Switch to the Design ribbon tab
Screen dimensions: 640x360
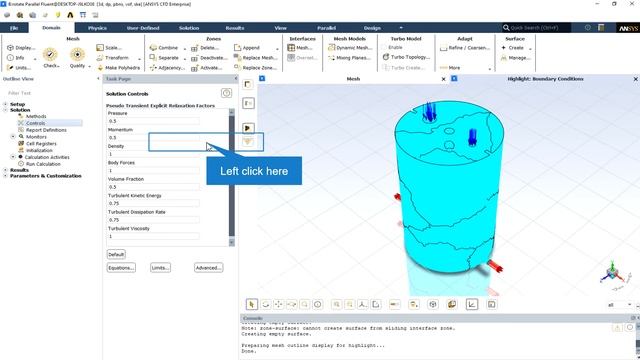[372, 28]
